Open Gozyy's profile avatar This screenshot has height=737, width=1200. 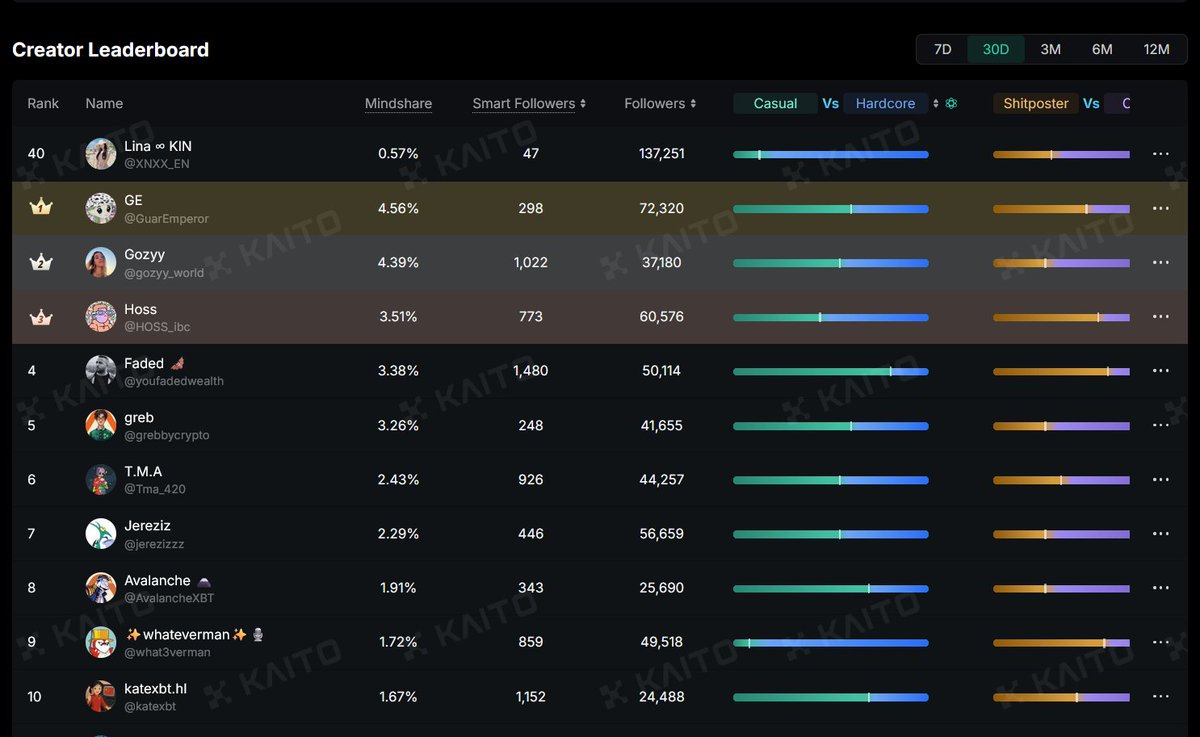(x=101, y=263)
